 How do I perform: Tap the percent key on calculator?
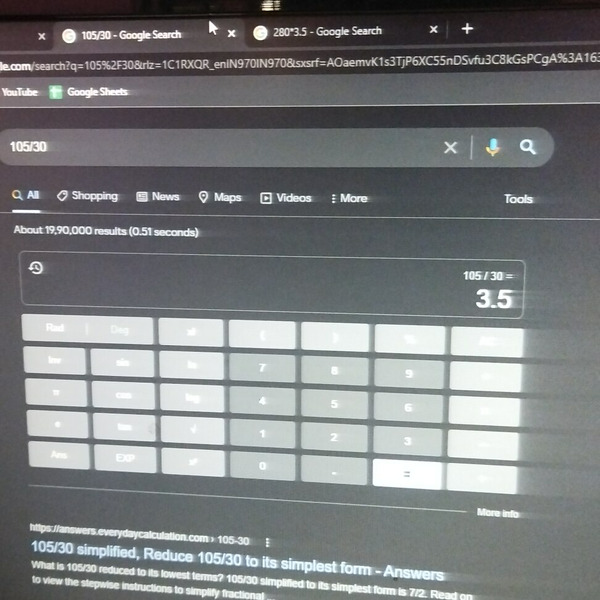pos(410,339)
